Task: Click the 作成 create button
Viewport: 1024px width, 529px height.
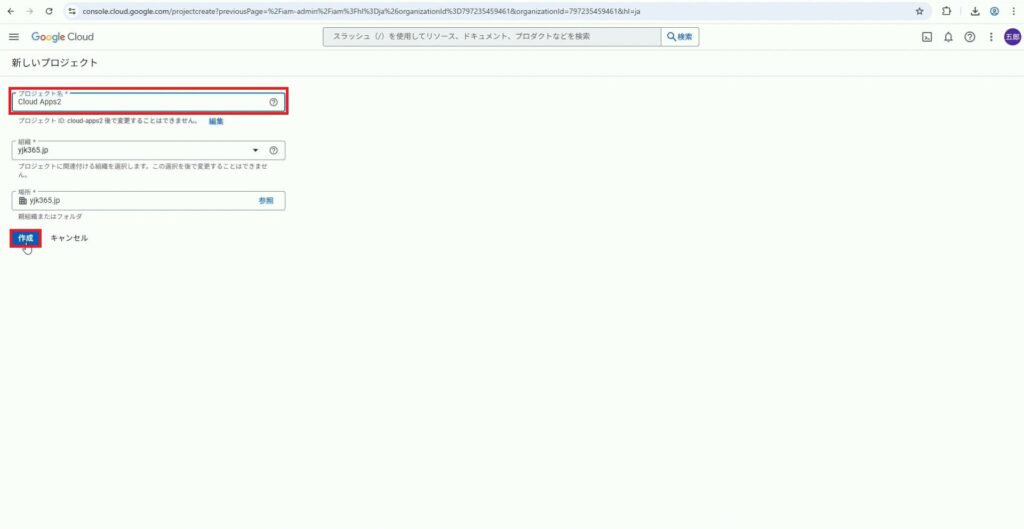Action: 26,238
